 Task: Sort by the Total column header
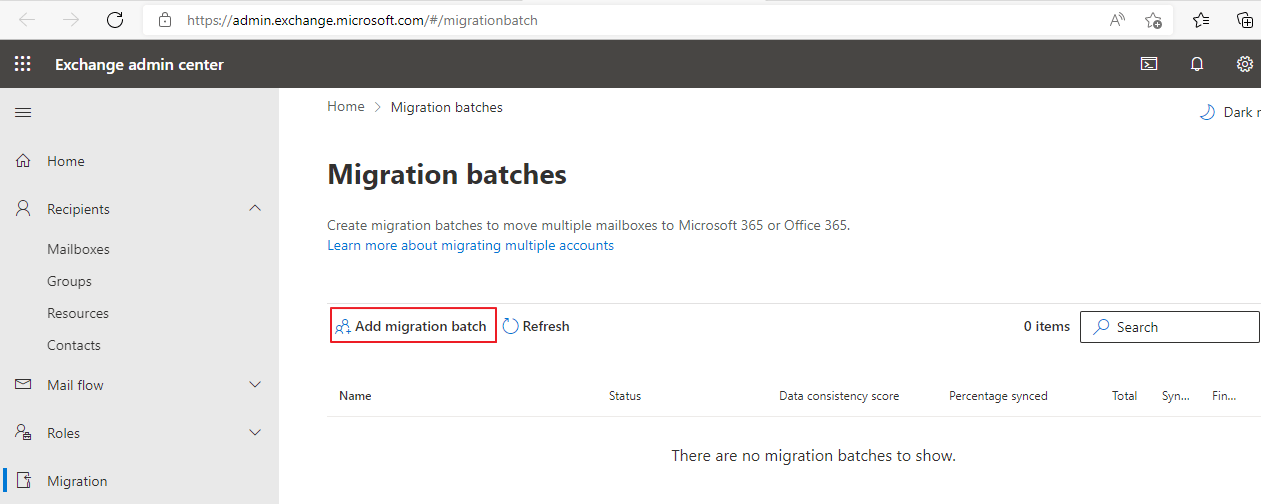pyautogui.click(x=1125, y=396)
